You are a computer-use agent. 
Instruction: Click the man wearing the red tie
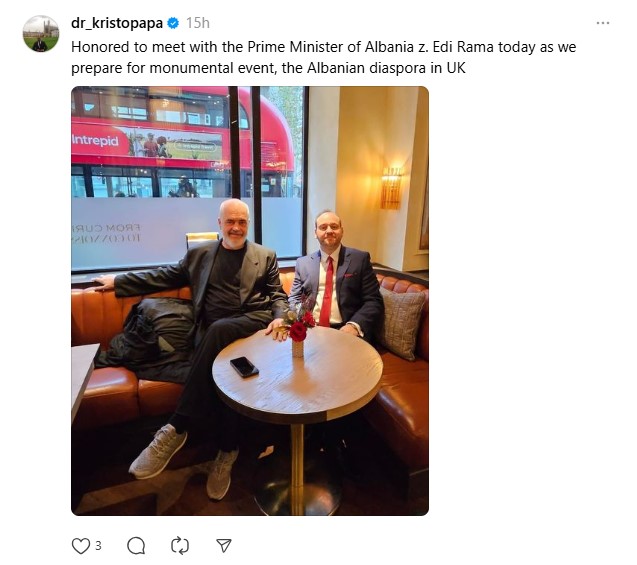[338, 280]
